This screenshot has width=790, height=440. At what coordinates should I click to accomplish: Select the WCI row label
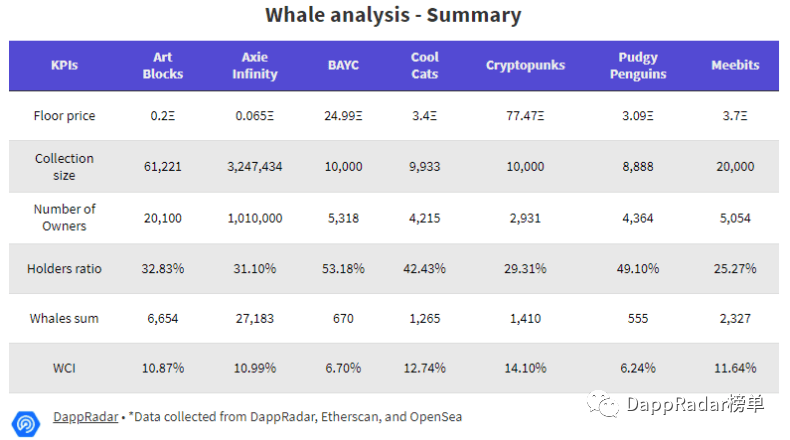point(64,368)
